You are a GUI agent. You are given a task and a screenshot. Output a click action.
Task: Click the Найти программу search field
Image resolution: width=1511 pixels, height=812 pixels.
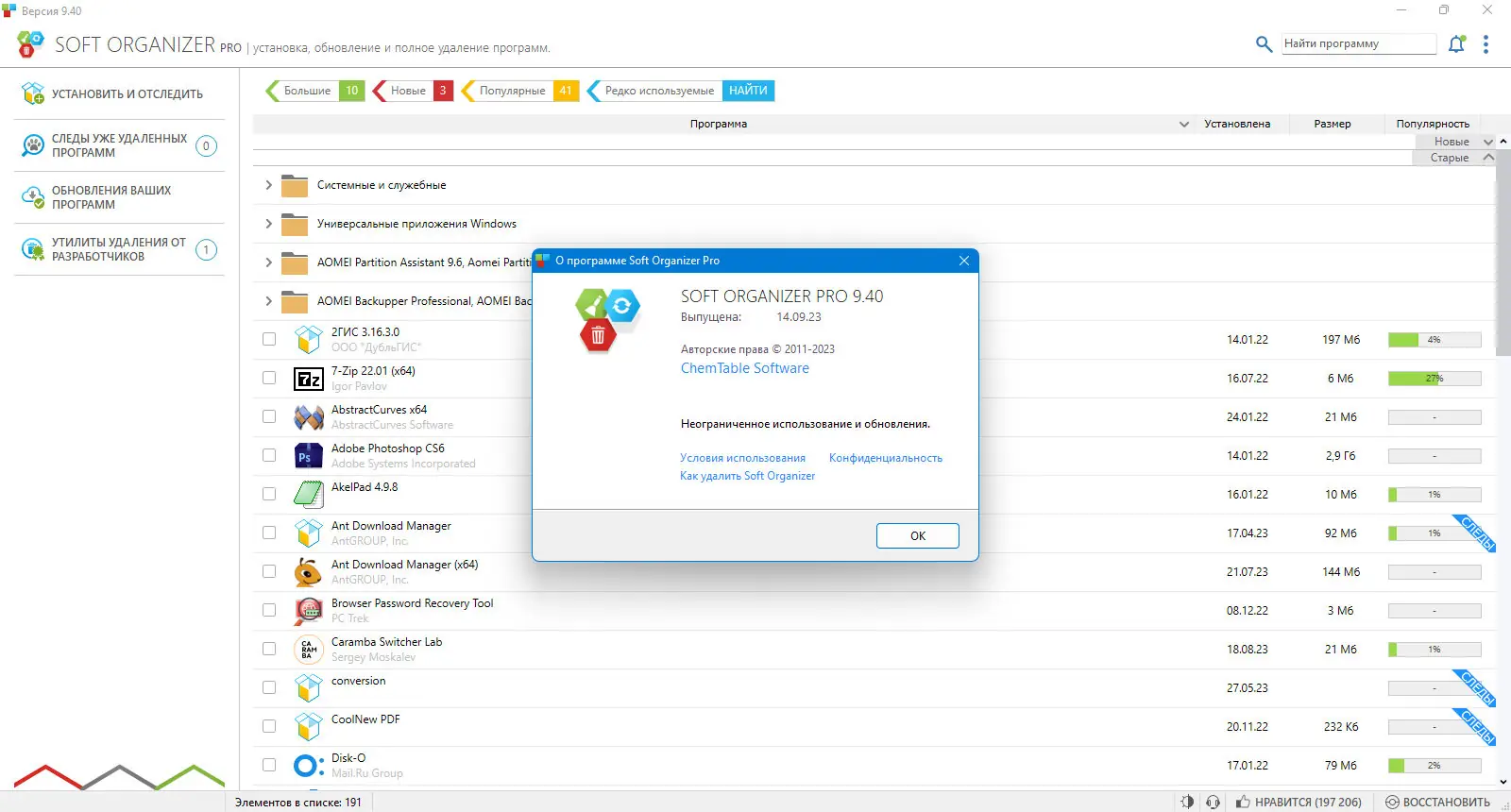pyautogui.click(x=1359, y=43)
